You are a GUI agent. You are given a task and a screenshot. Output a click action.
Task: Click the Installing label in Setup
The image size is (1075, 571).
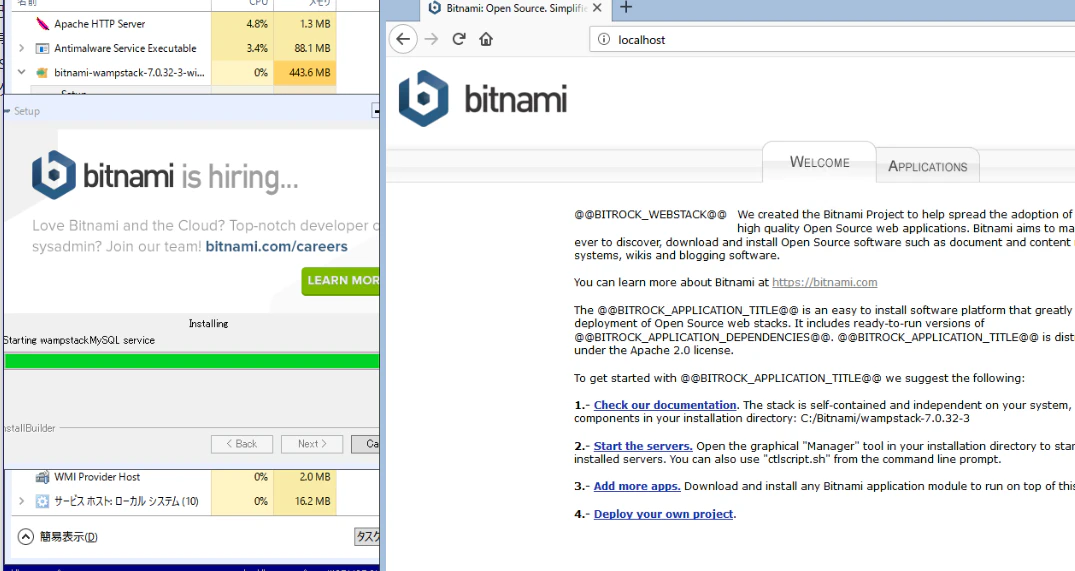pyautogui.click(x=208, y=324)
